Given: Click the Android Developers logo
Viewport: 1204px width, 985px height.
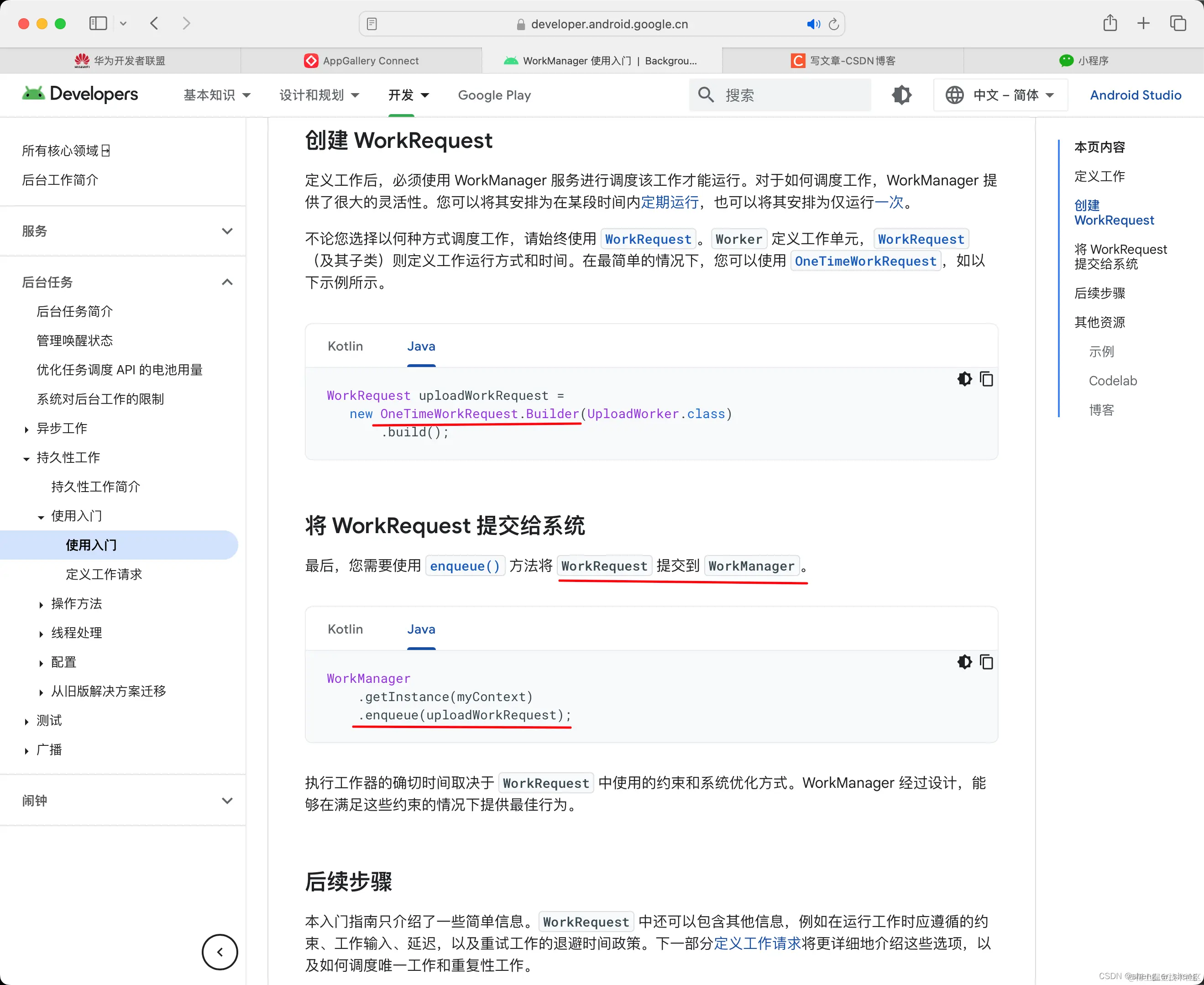Looking at the screenshot, I should (x=79, y=94).
